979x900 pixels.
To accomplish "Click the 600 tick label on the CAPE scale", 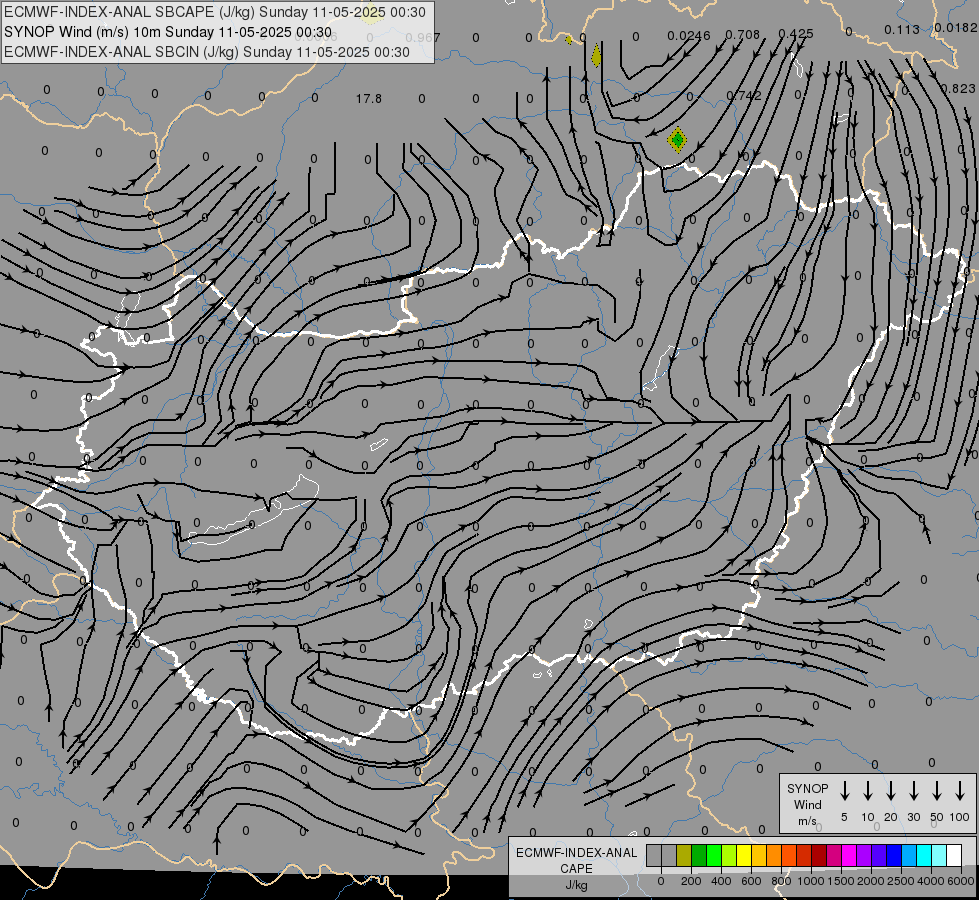I will pos(751,881).
